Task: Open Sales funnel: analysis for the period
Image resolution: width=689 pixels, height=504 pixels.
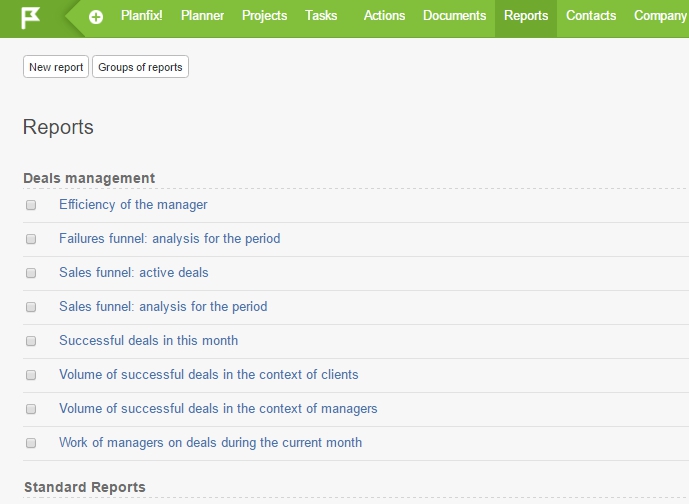Action: pos(163,307)
